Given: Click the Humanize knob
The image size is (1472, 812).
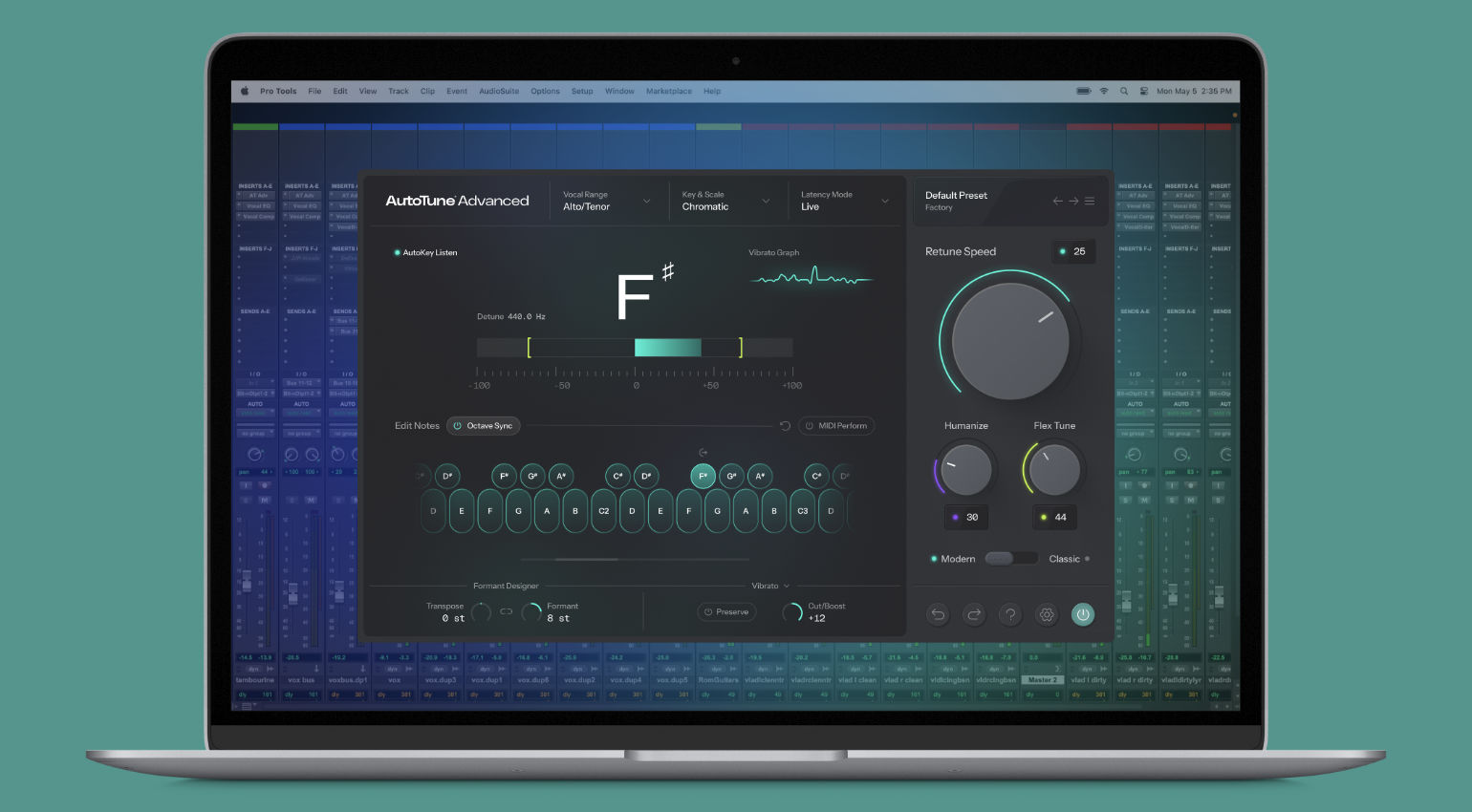Looking at the screenshot, I should pyautogui.click(x=966, y=469).
